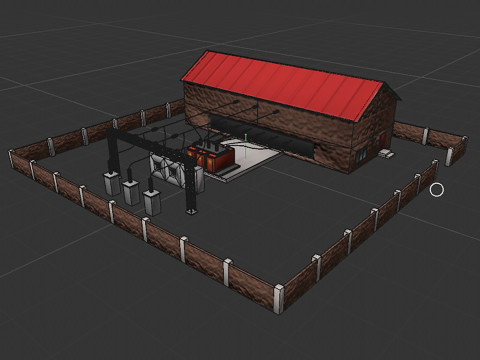Image resolution: width=480 pixels, height=360 pixels.
Task: Select the white steps beside the red door
Action: pyautogui.click(x=386, y=154)
